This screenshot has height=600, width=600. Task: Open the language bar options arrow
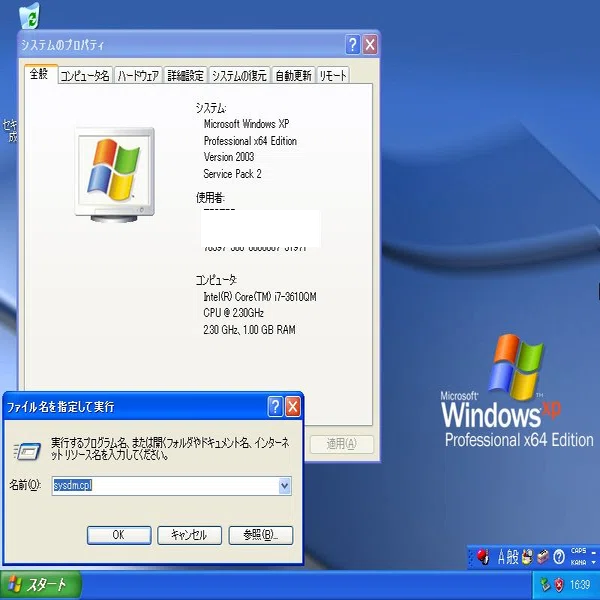pos(594,562)
